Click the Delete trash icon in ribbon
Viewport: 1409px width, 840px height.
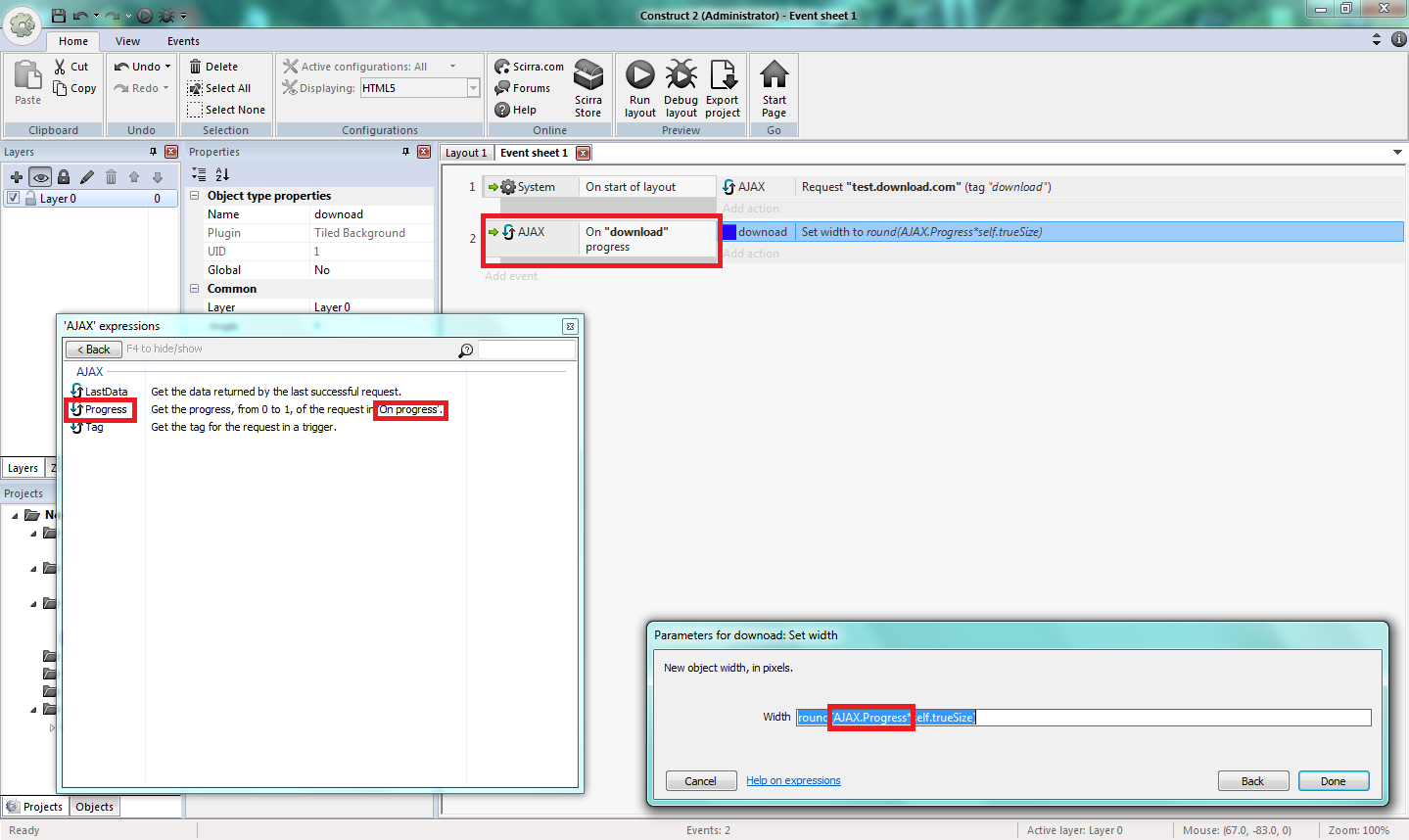(x=195, y=67)
